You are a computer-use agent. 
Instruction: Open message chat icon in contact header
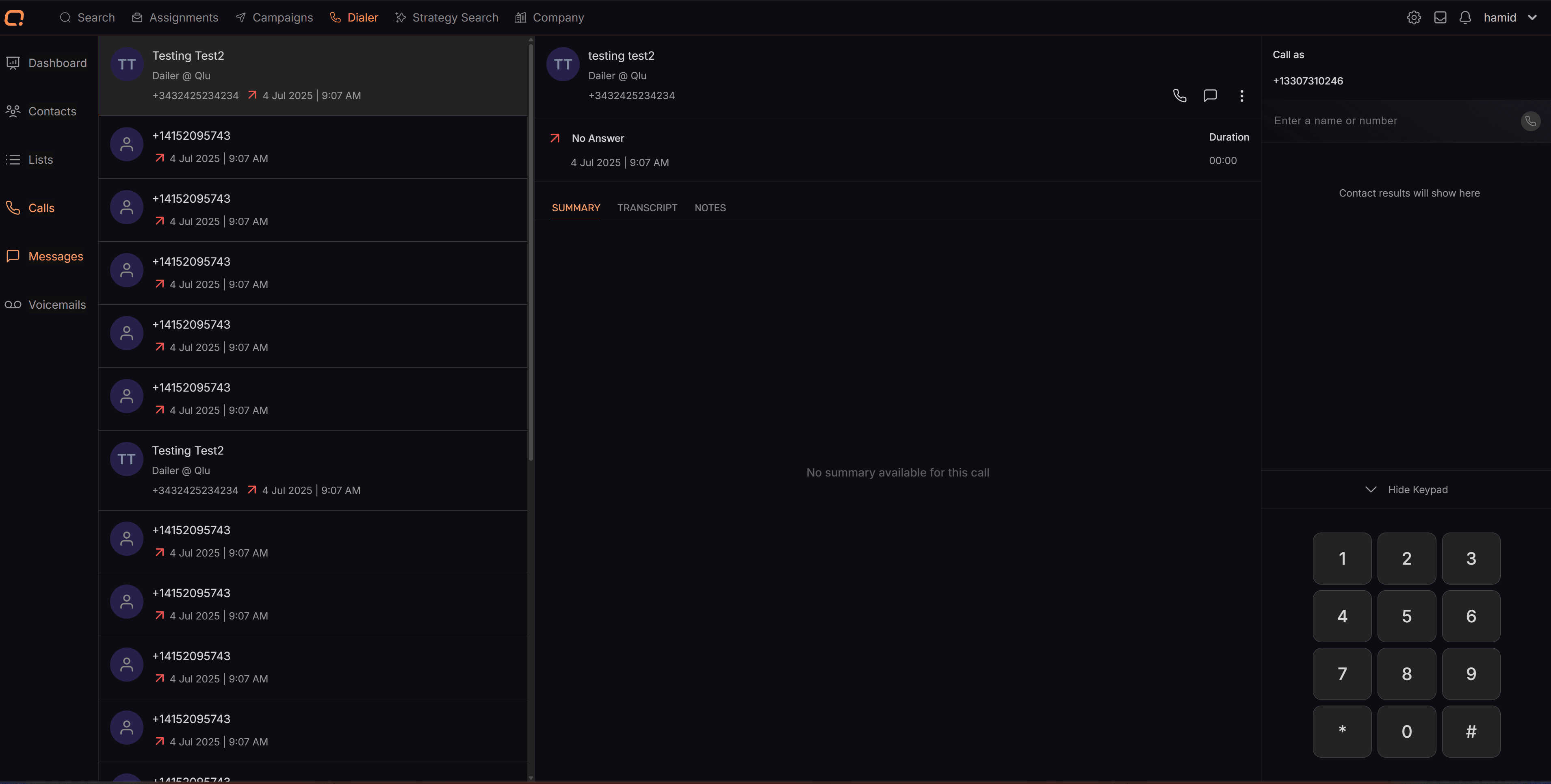(x=1210, y=96)
